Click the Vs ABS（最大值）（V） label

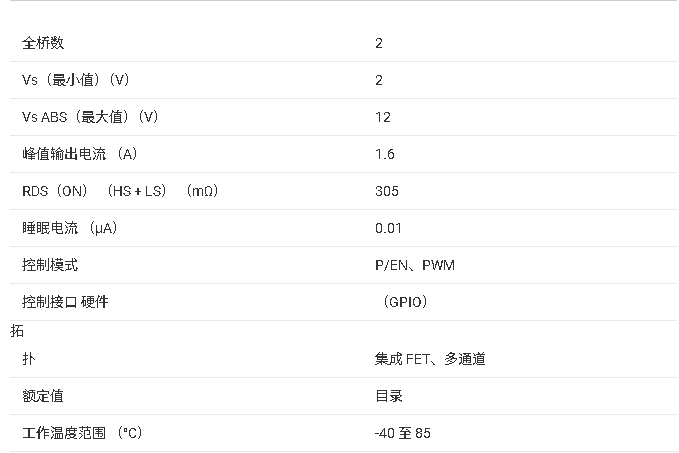pyautogui.click(x=90, y=117)
